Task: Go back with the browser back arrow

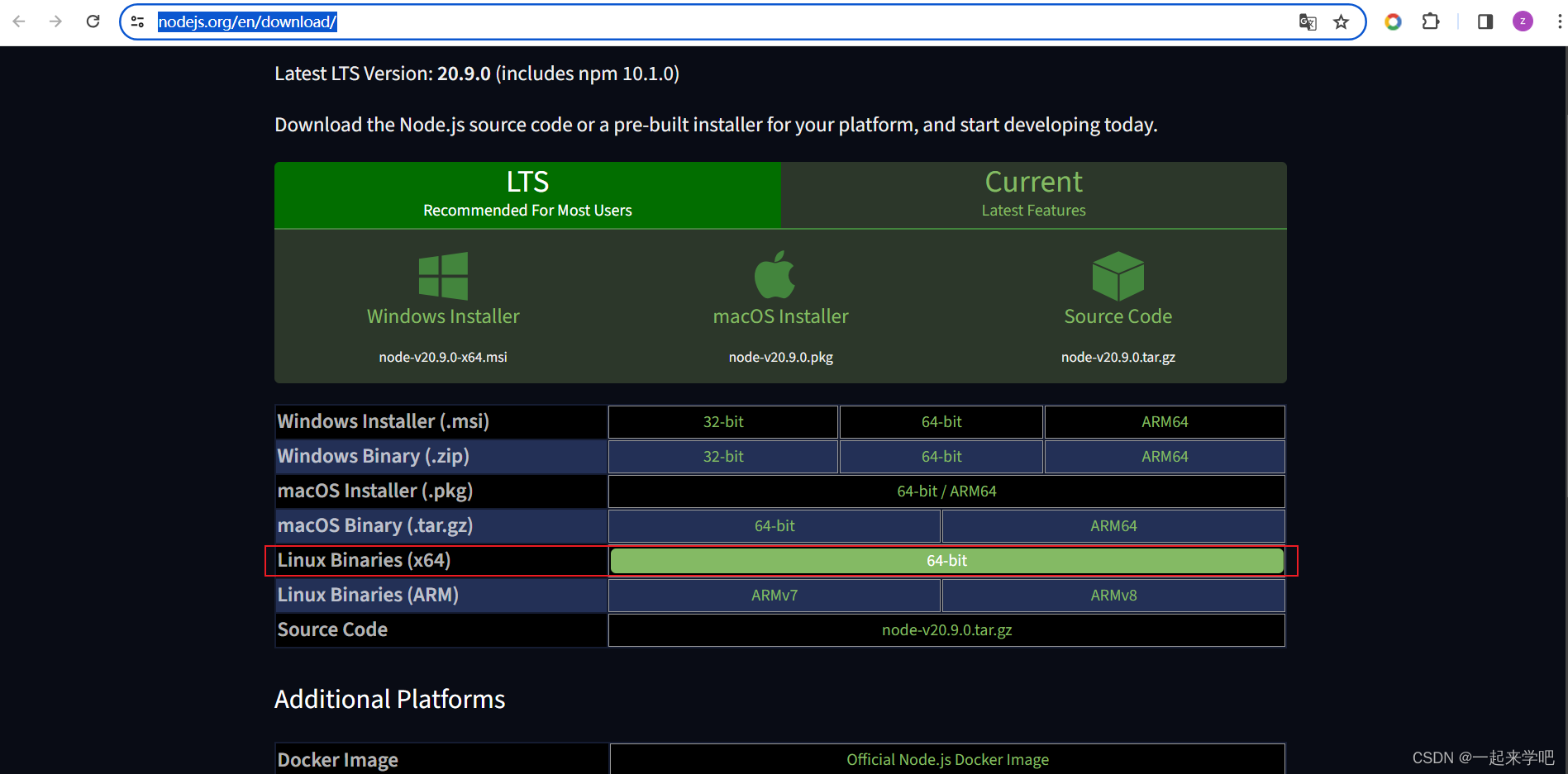Action: [x=19, y=21]
